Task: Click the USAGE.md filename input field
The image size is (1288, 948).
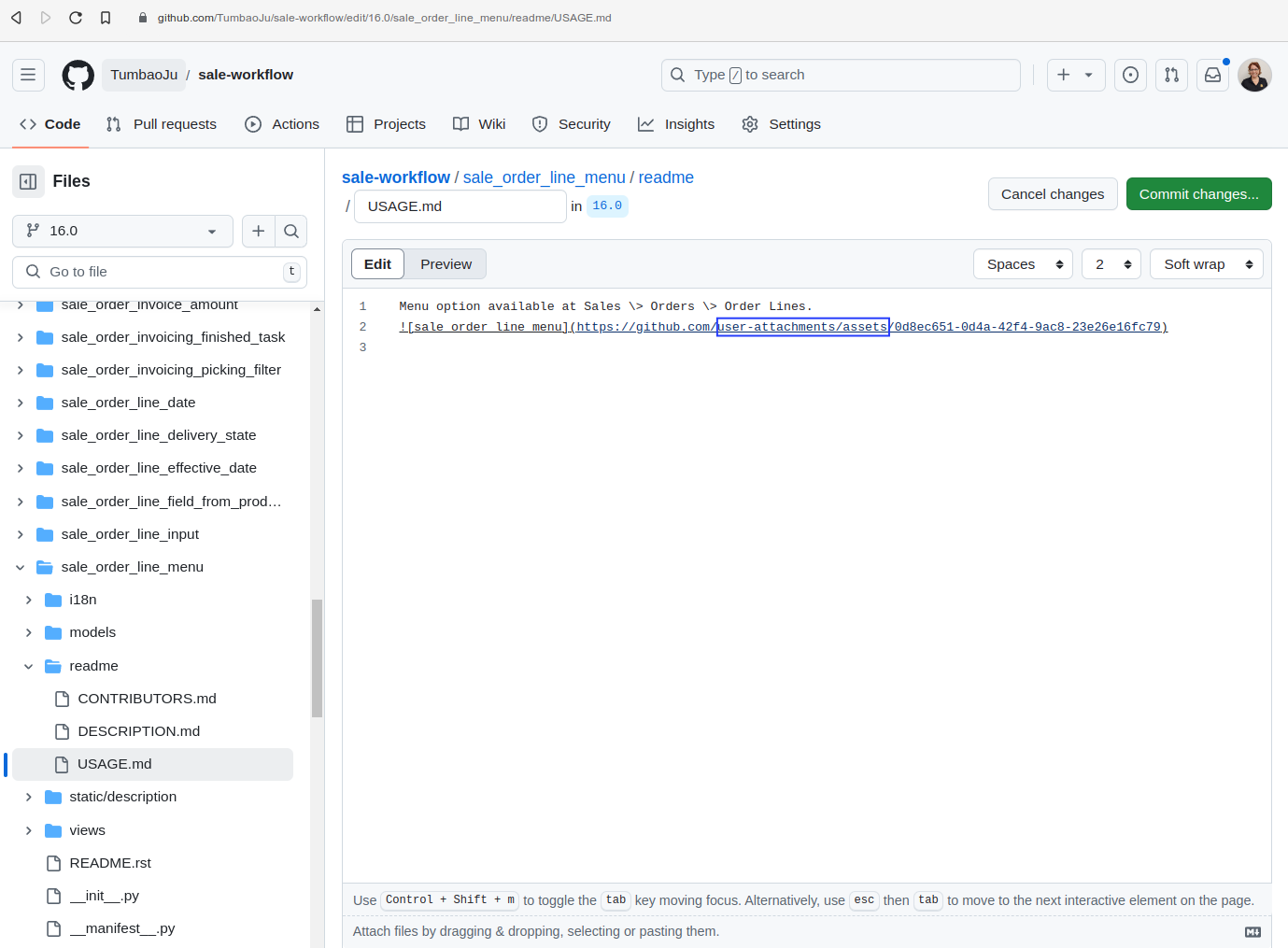Action: tap(460, 206)
